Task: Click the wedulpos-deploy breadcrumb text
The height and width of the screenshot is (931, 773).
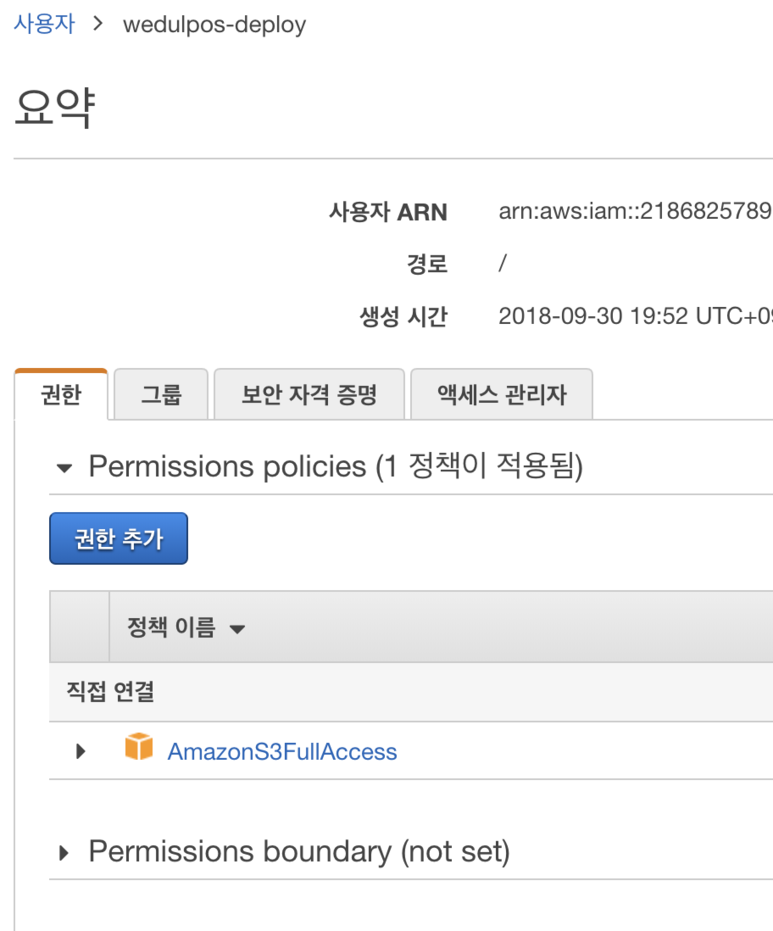Action: coord(214,25)
